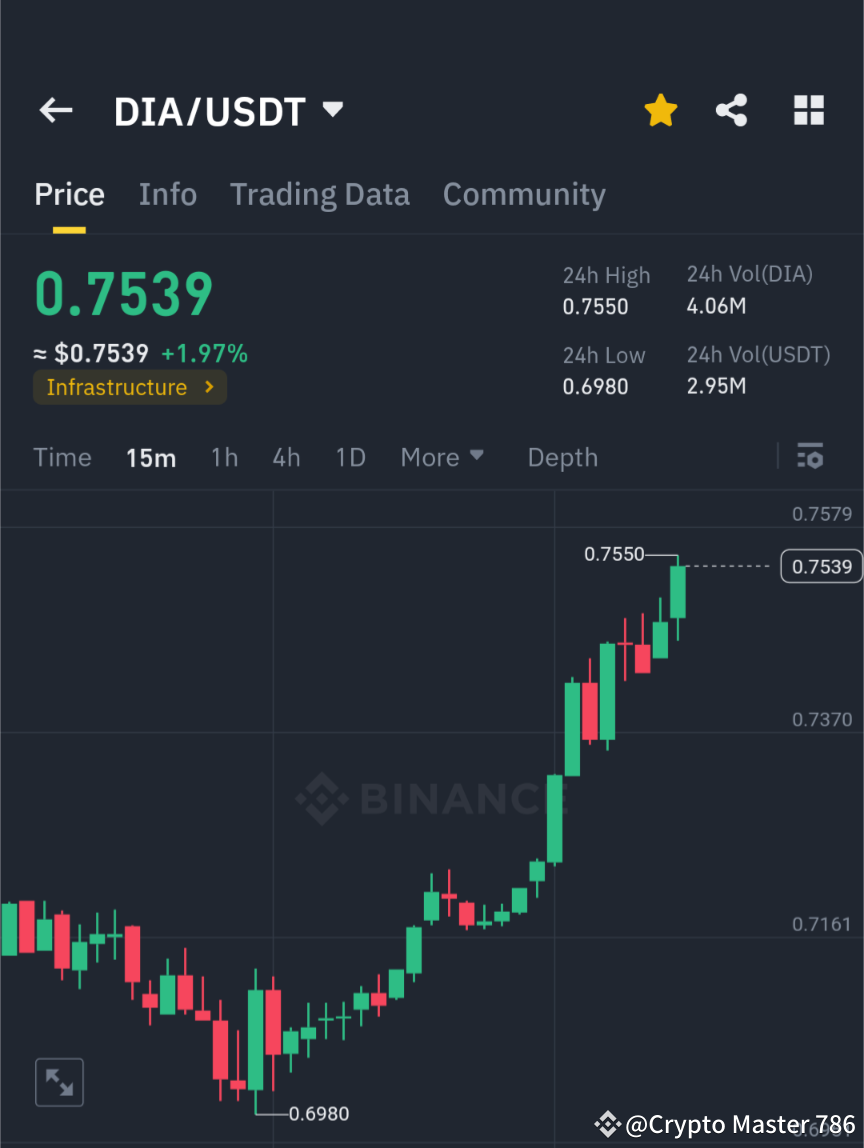Show the Depth chart view
This screenshot has width=864, height=1148.
562,457
